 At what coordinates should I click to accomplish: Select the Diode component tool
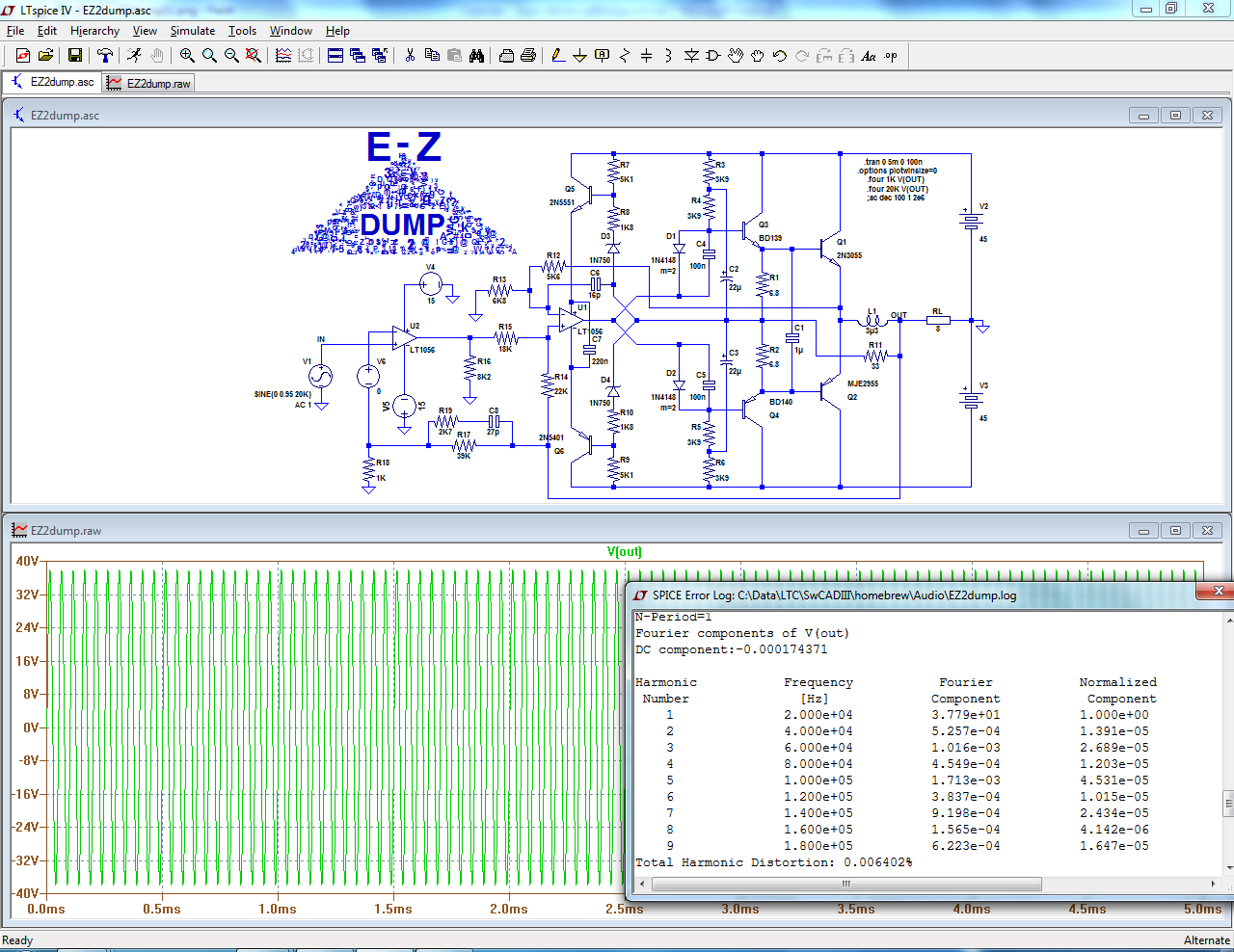coord(691,56)
